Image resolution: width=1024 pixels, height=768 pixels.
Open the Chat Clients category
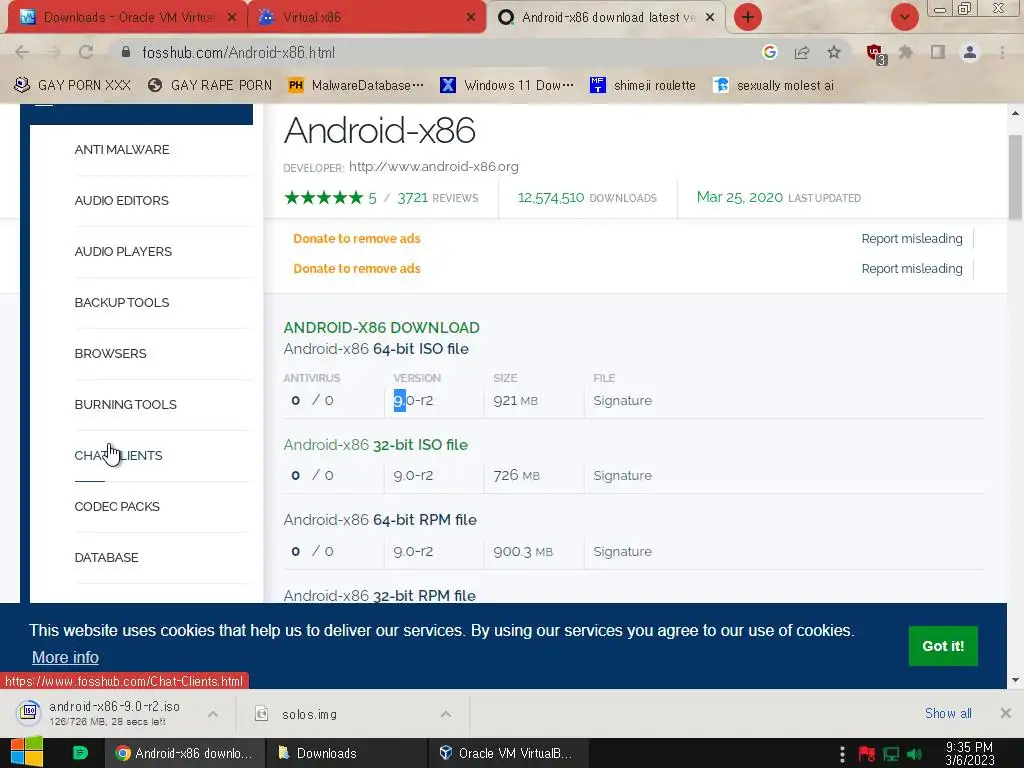118,455
